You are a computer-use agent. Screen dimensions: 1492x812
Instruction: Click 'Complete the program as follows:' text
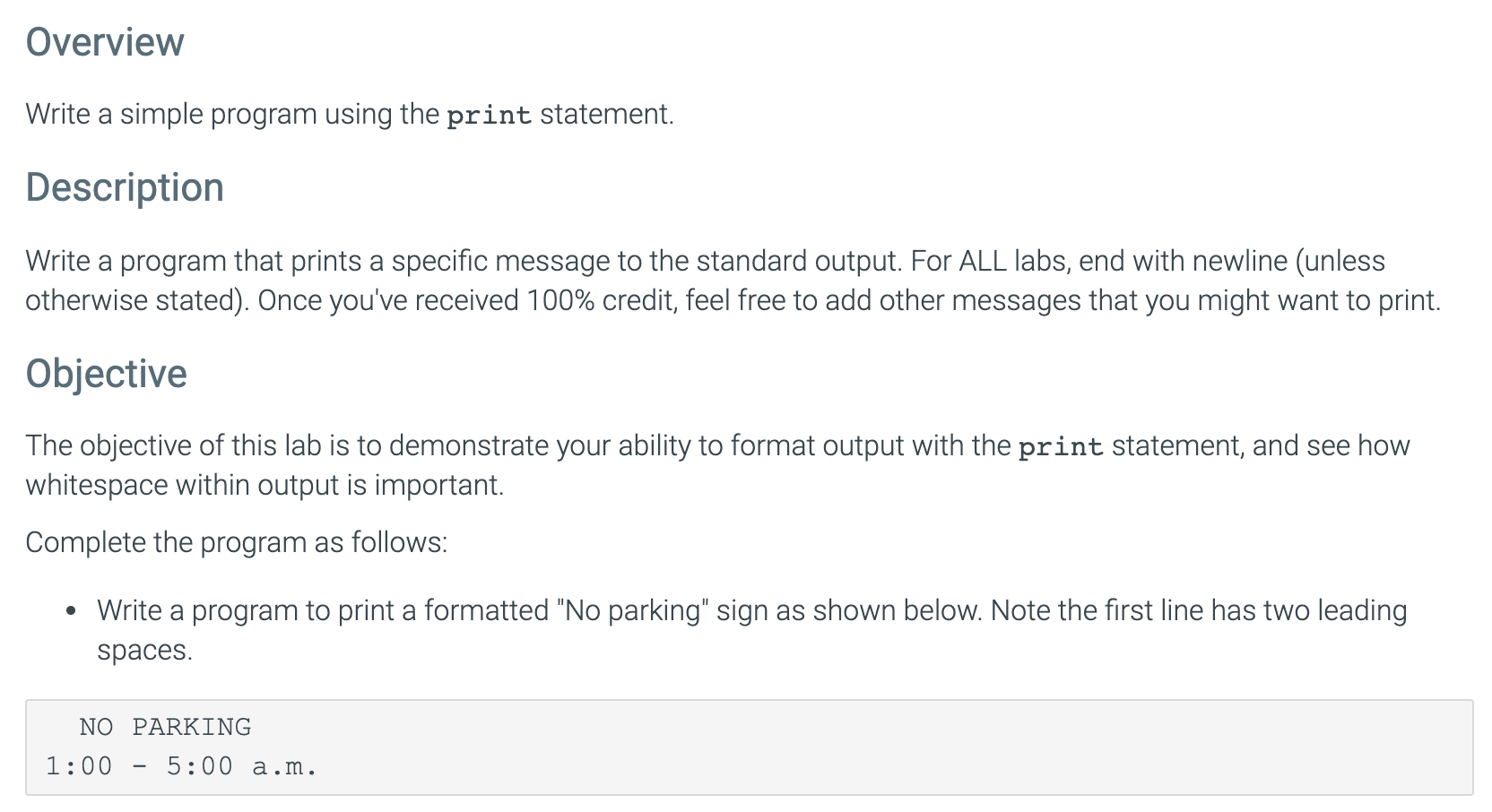pos(236,542)
